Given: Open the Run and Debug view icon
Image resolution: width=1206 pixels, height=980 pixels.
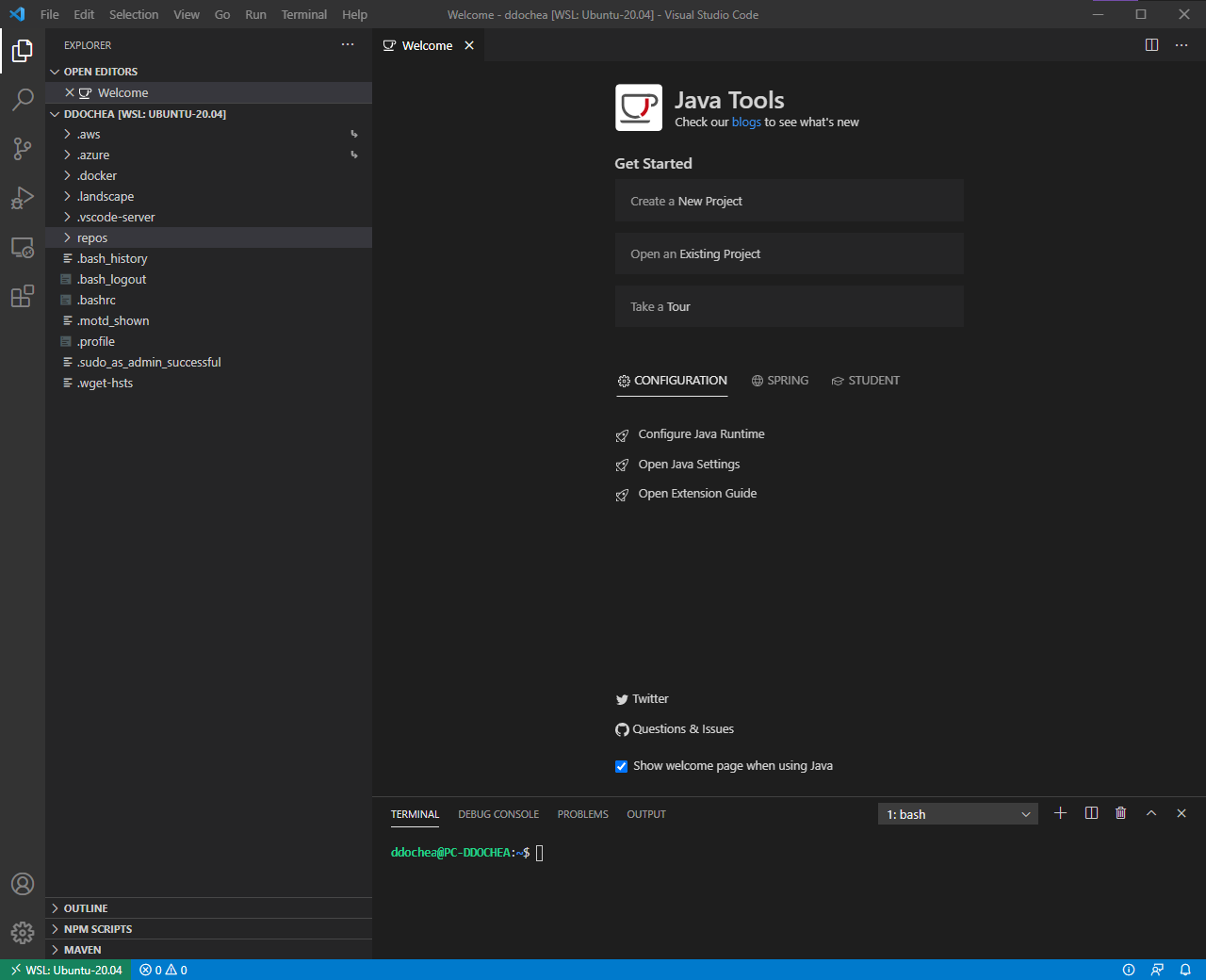Looking at the screenshot, I should (23, 197).
